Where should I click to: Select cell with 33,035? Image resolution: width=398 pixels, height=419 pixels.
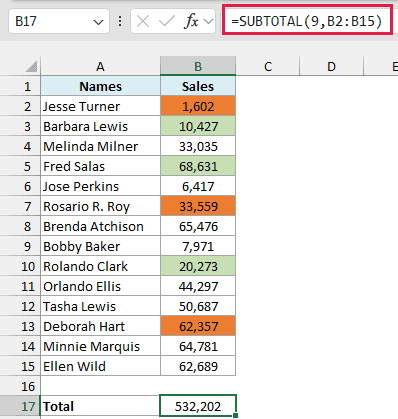(198, 146)
